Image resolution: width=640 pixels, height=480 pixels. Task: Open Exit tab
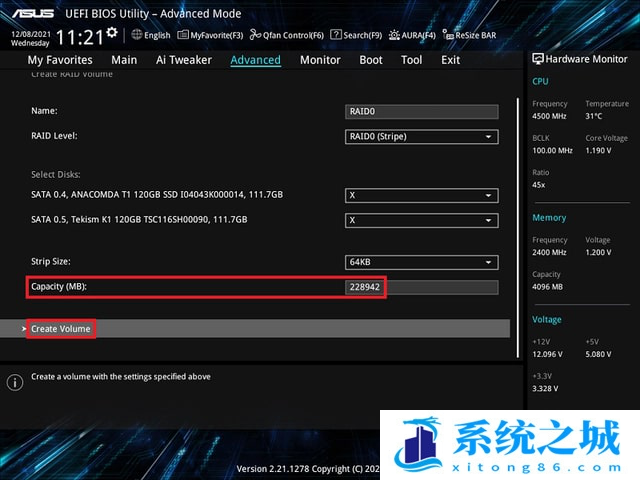click(450, 60)
